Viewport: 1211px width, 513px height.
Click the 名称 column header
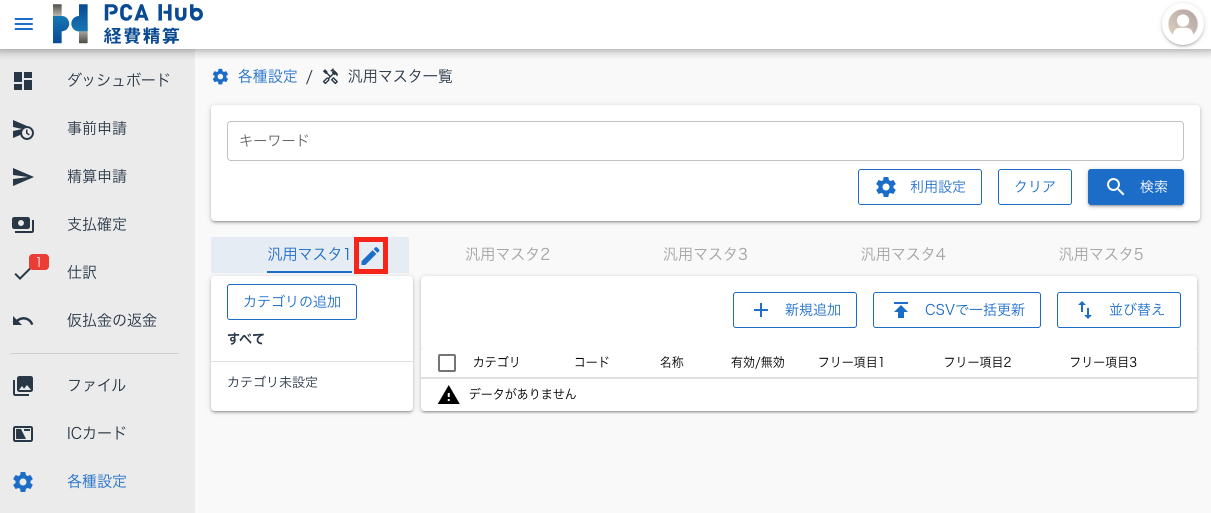coord(671,363)
